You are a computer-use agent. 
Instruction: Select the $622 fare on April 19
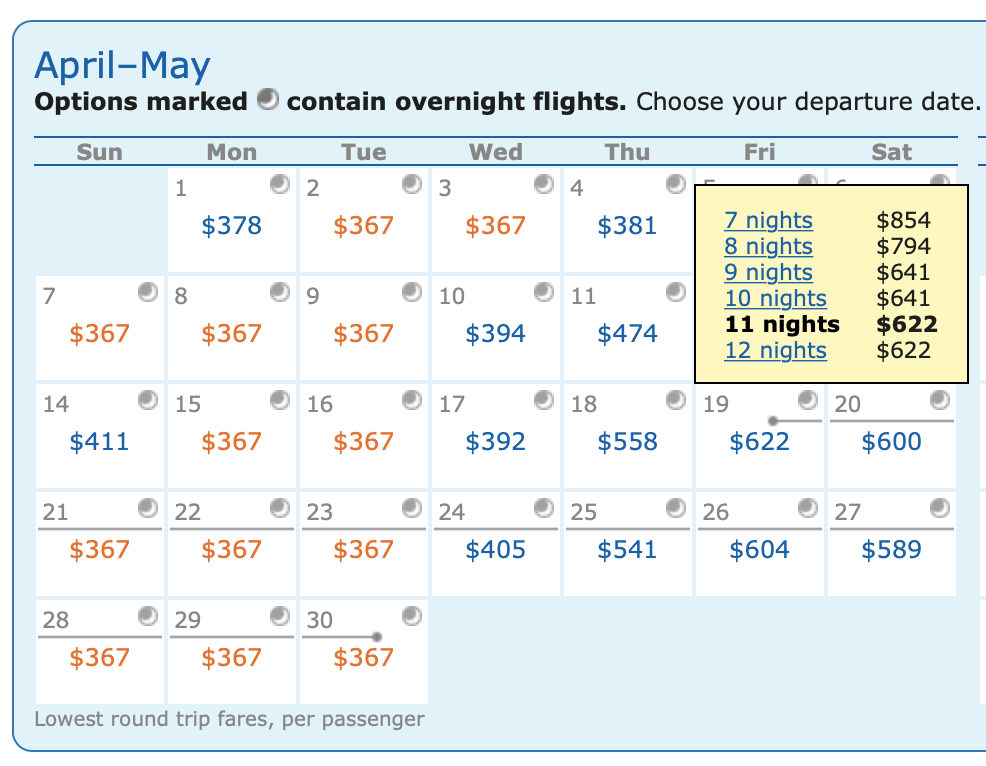point(760,442)
